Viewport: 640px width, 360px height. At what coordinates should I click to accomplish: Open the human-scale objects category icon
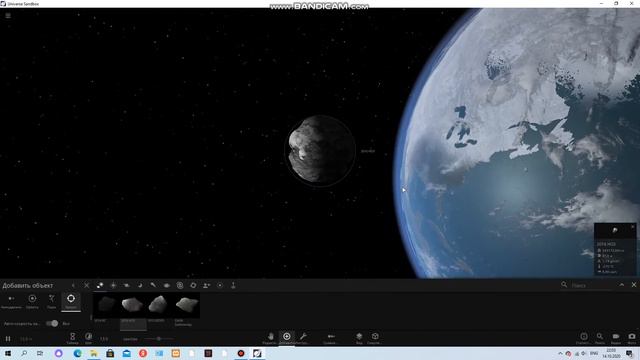click(207, 285)
